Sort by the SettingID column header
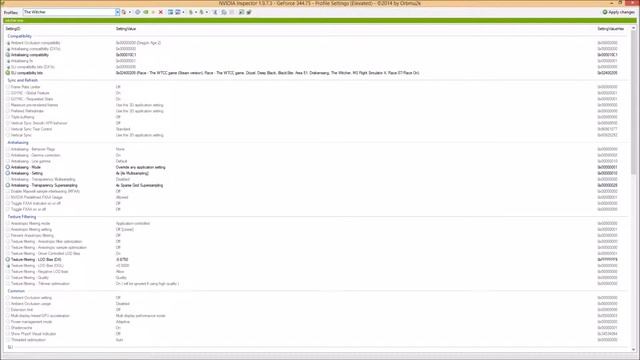 [x=13, y=29]
